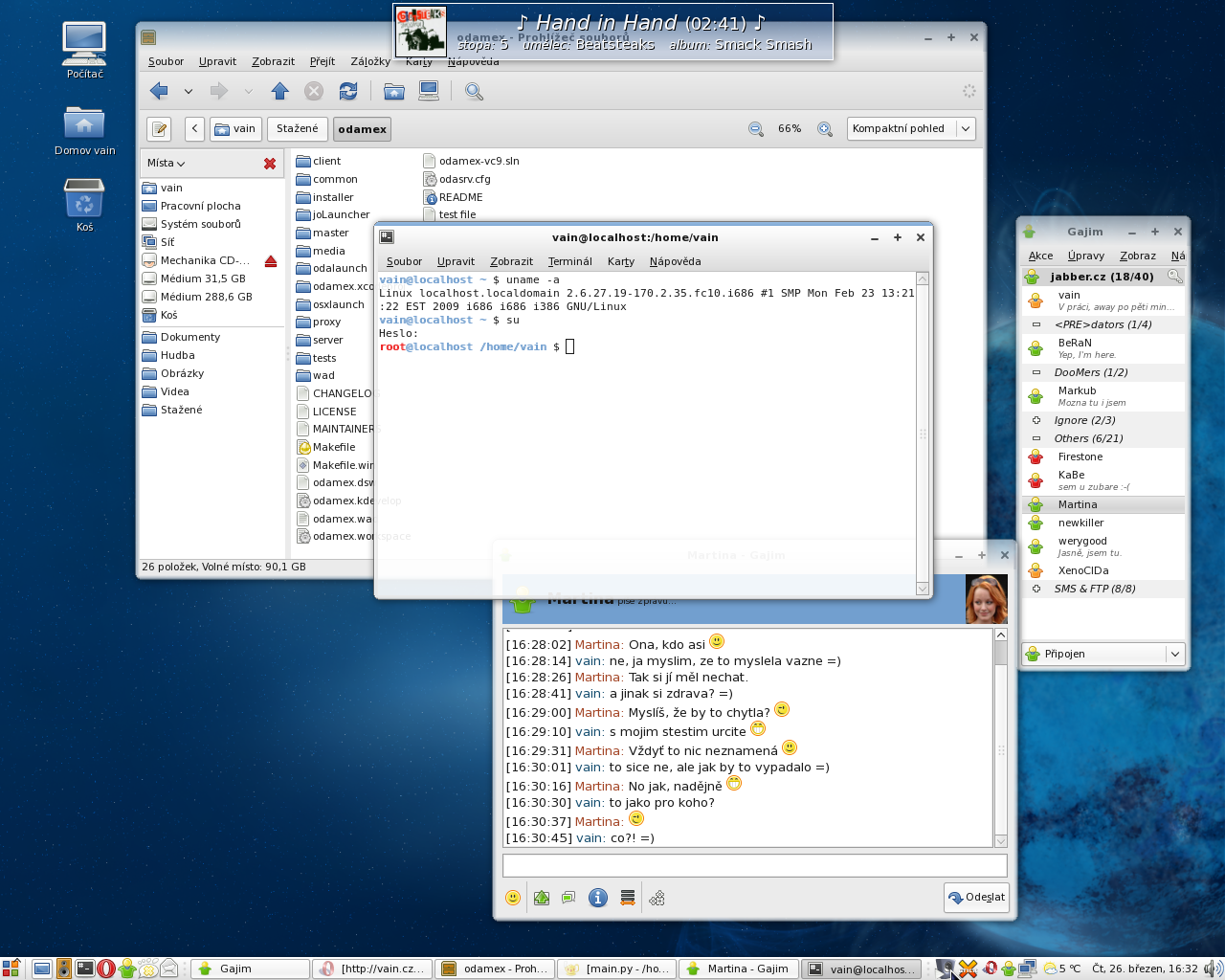Open Dokumenty in the places sidebar

[190, 337]
